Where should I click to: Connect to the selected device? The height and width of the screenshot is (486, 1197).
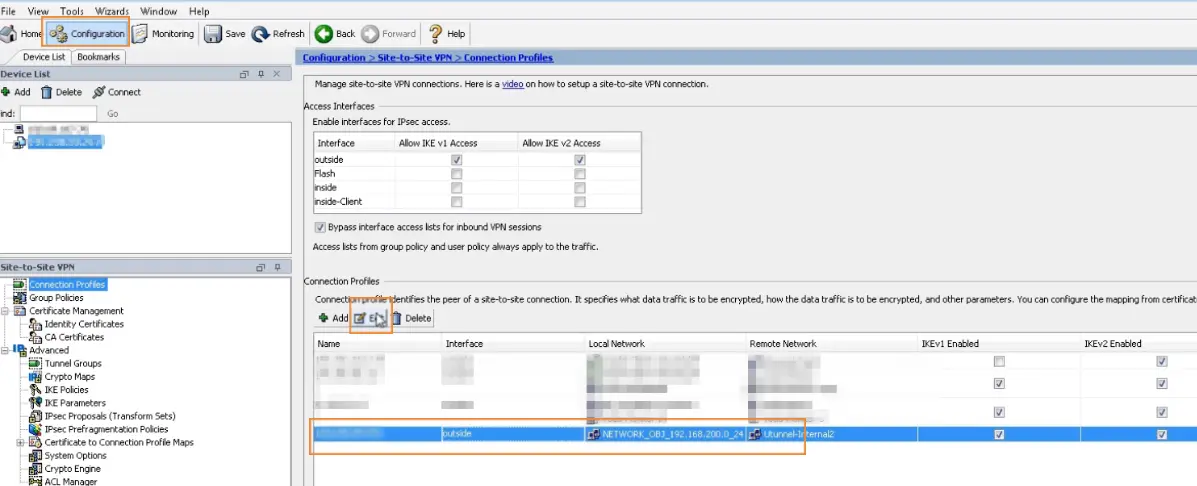click(x=117, y=92)
